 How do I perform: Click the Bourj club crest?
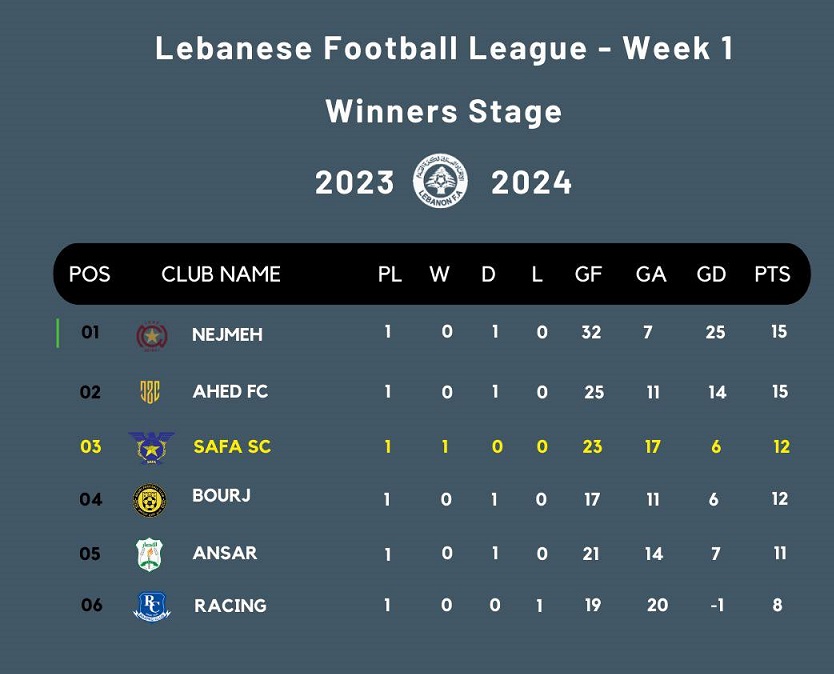tap(150, 500)
